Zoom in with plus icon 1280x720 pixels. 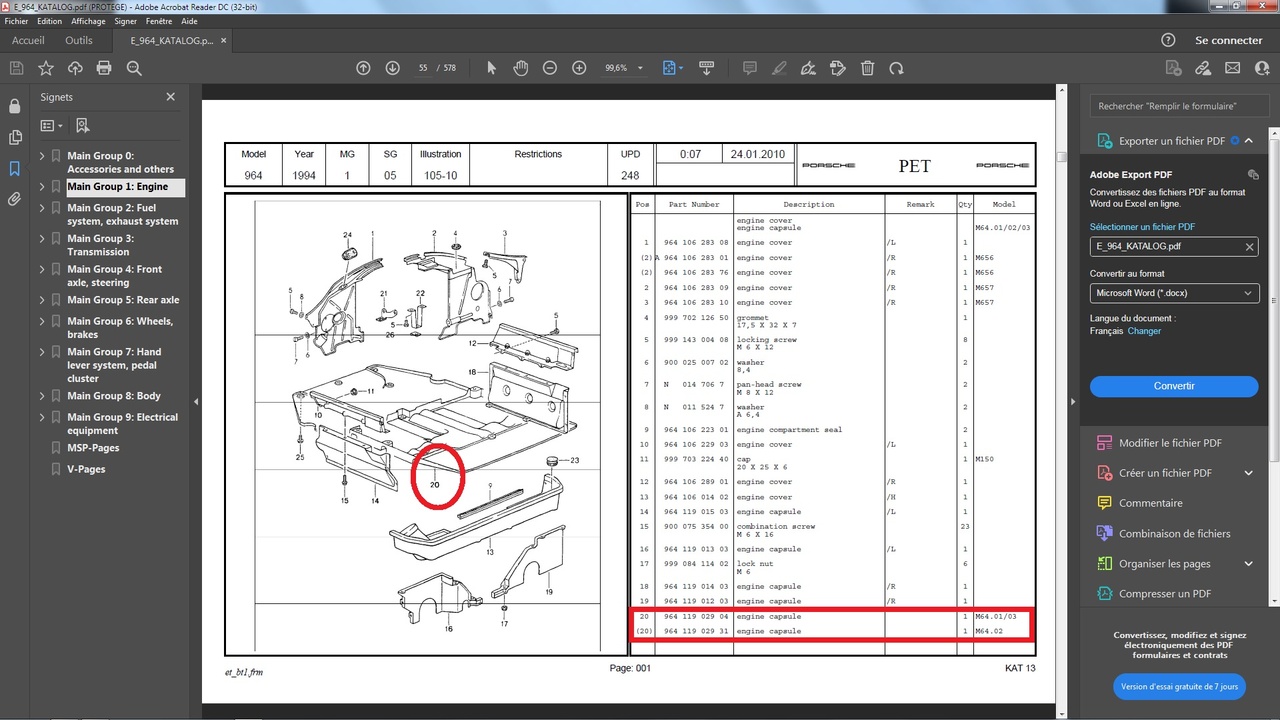point(579,68)
